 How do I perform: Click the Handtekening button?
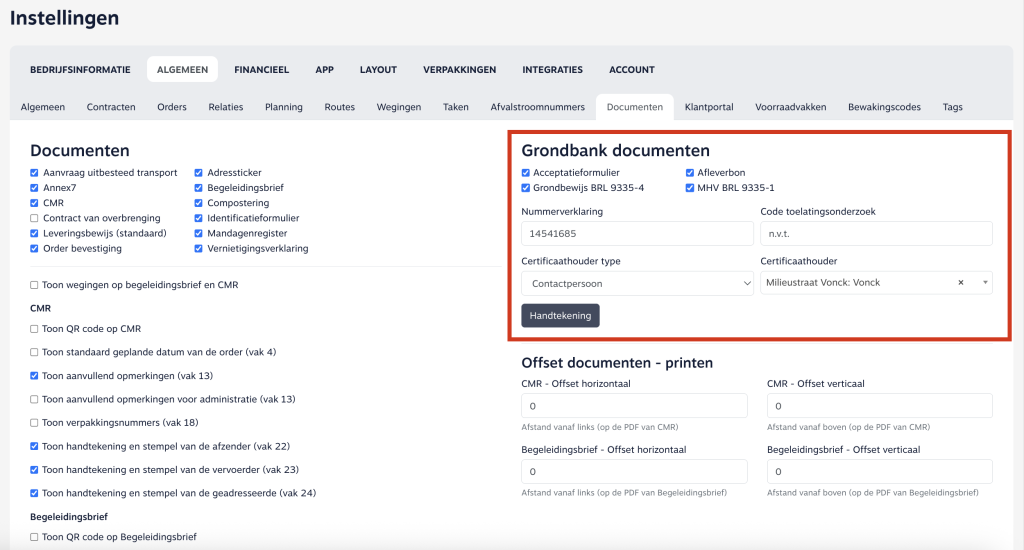coord(560,316)
